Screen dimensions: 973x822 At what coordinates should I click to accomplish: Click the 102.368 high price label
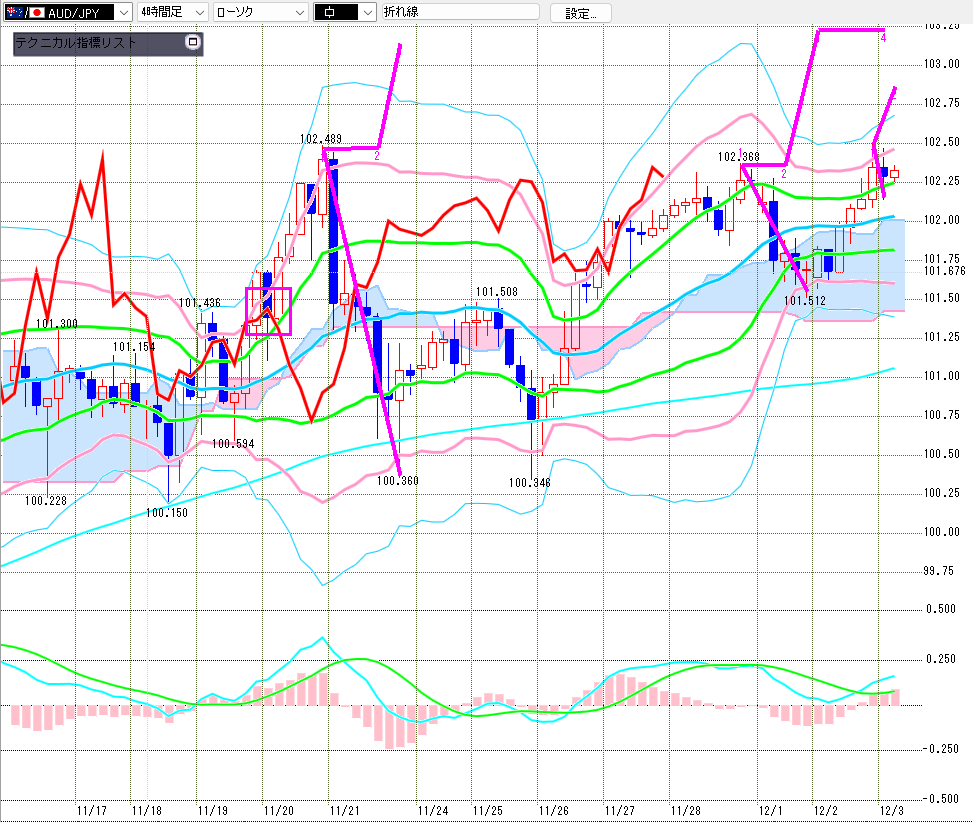pos(738,157)
